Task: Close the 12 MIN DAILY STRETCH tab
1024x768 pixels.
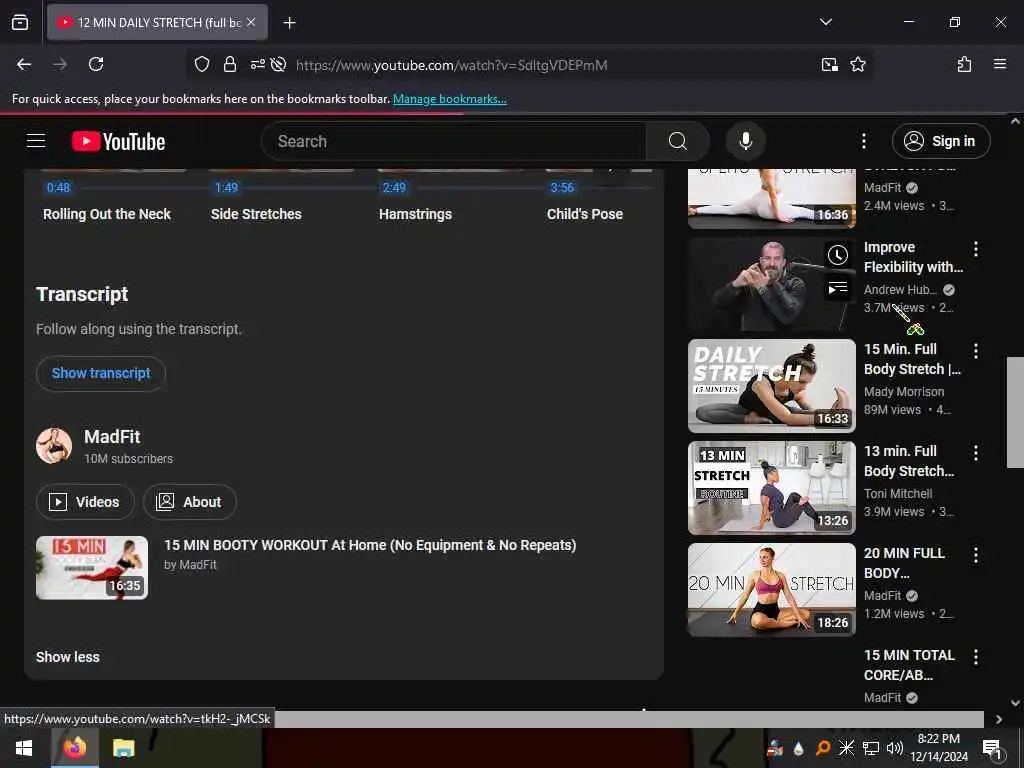Action: pyautogui.click(x=251, y=22)
